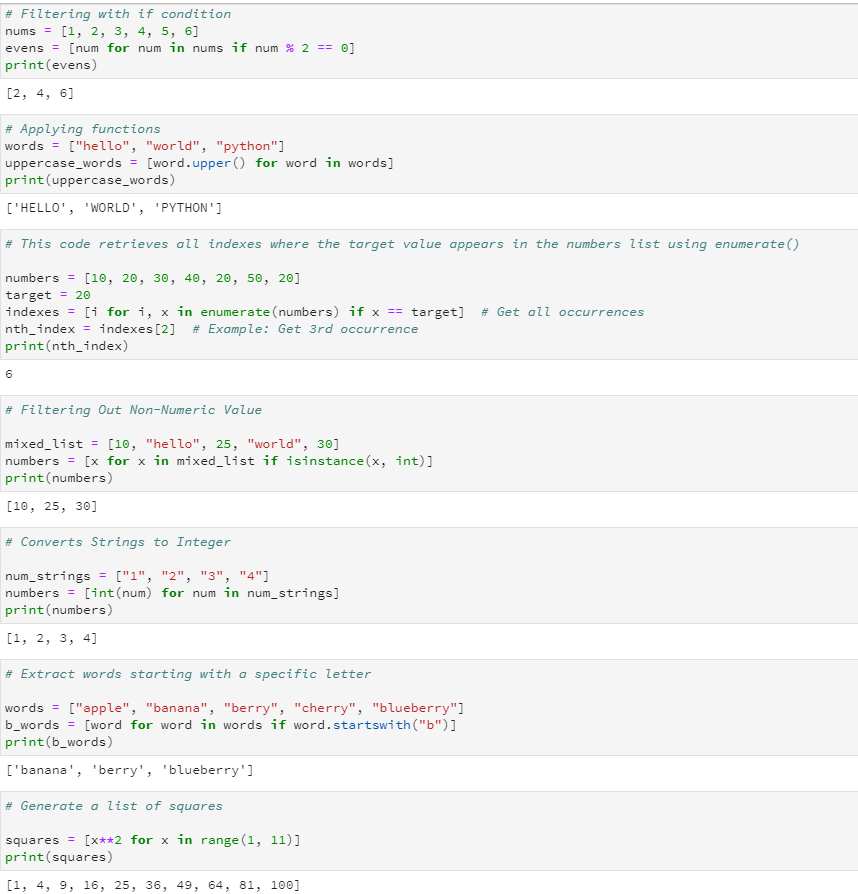Screen dimensions: 858x894
Task: Click the squares output list ending in 100
Action: click(x=152, y=884)
